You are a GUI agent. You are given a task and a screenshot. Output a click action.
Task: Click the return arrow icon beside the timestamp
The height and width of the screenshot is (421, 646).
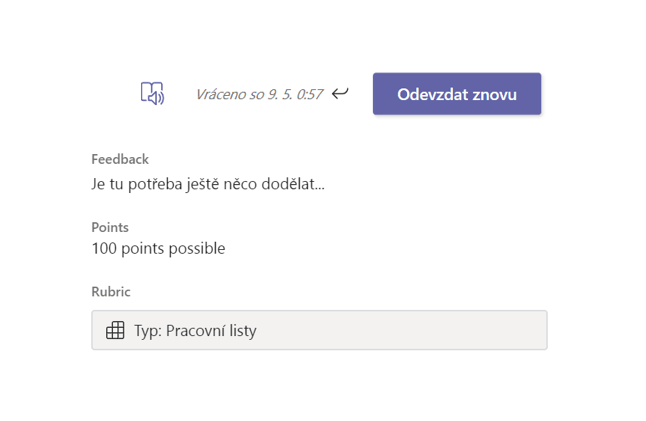340,94
